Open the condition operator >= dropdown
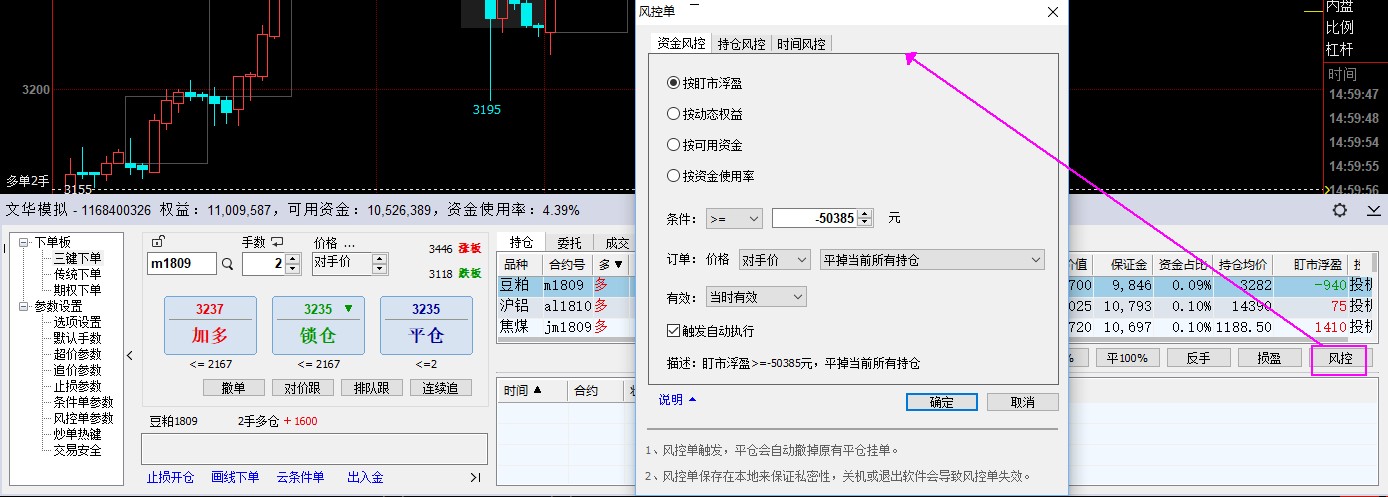This screenshot has width=1388, height=497. [734, 218]
